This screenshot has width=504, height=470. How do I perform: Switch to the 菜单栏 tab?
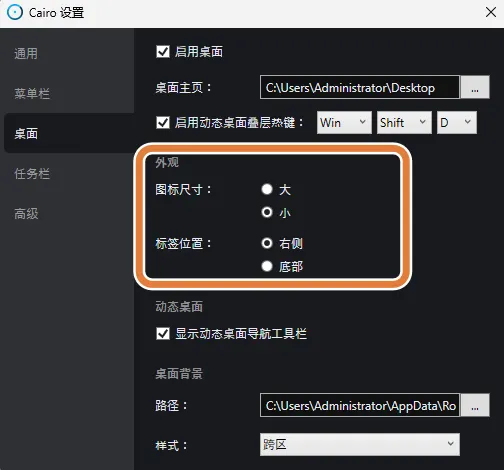(x=32, y=94)
